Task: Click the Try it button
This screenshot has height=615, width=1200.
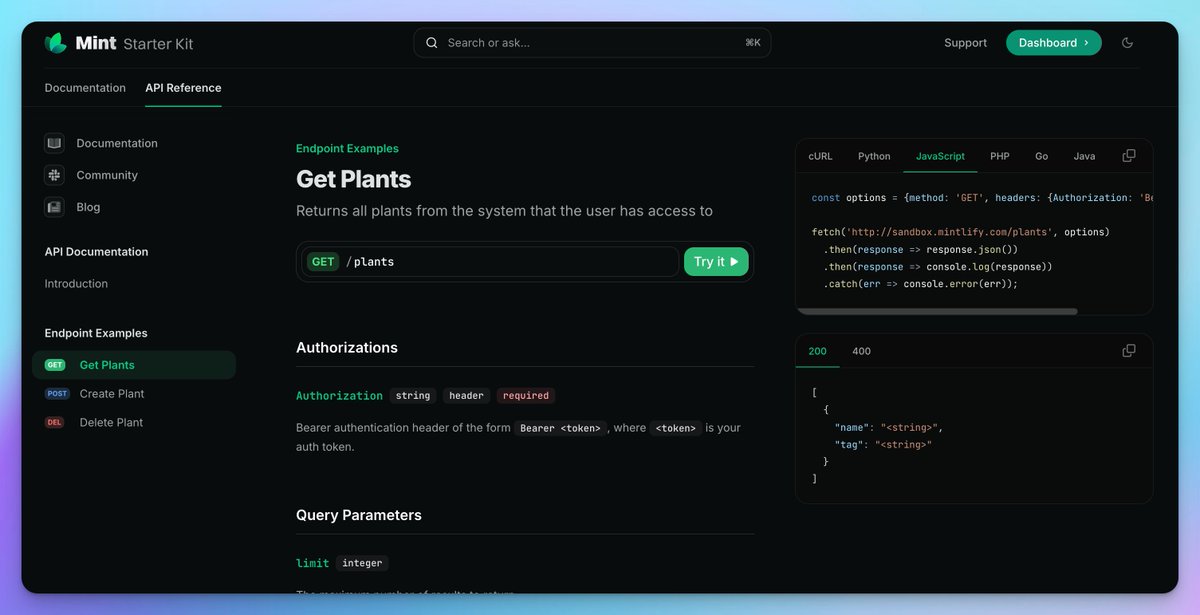Action: (x=716, y=262)
